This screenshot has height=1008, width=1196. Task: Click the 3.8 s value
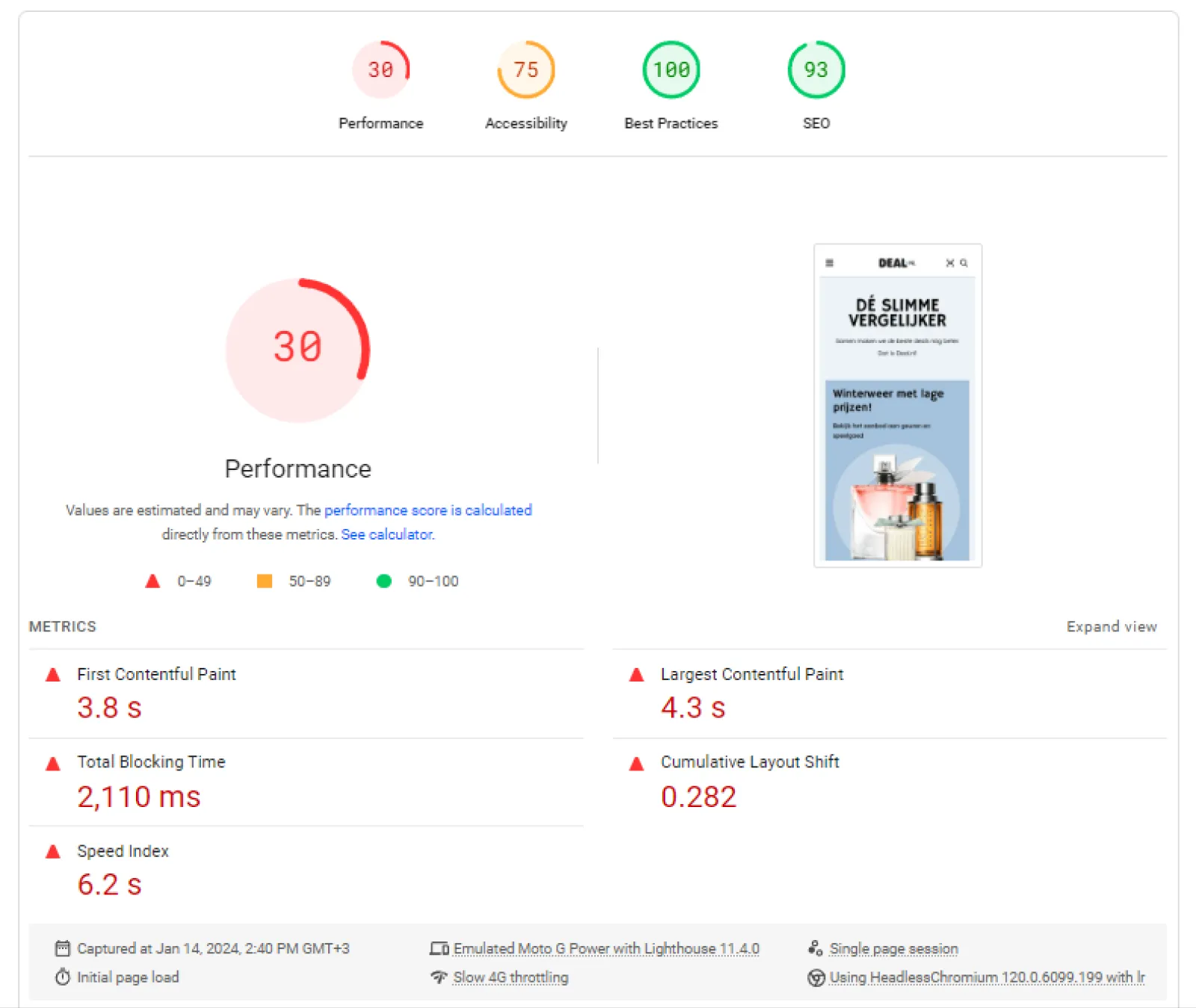click(x=109, y=708)
